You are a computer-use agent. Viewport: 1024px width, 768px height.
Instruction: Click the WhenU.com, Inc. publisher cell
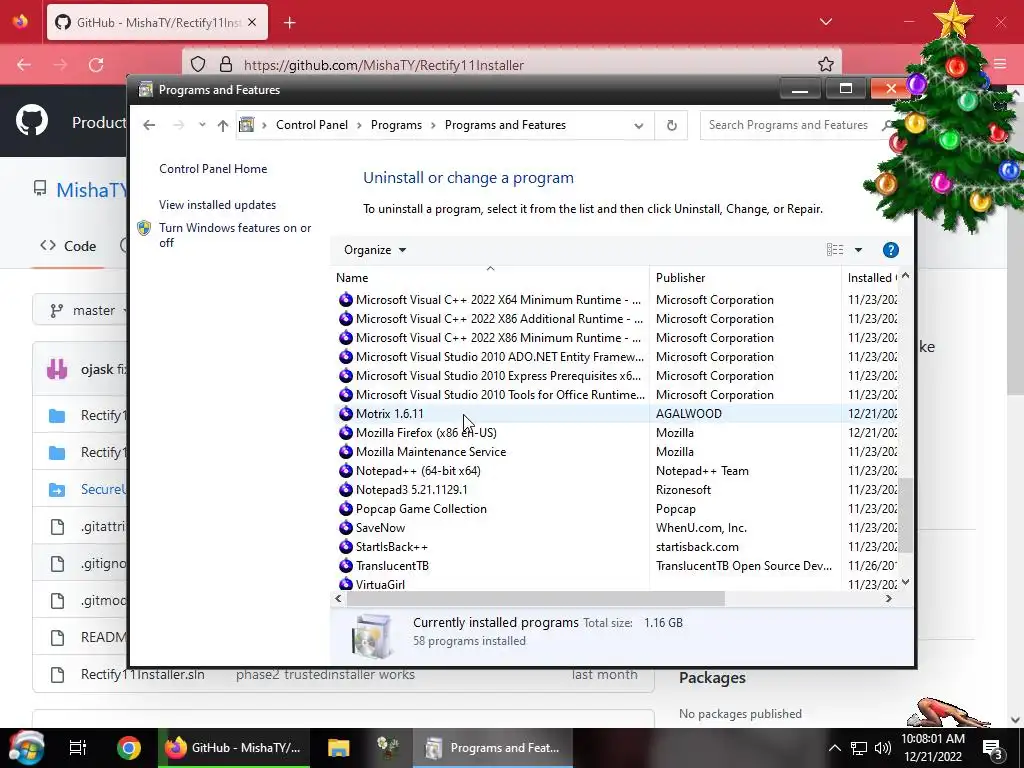coord(701,527)
